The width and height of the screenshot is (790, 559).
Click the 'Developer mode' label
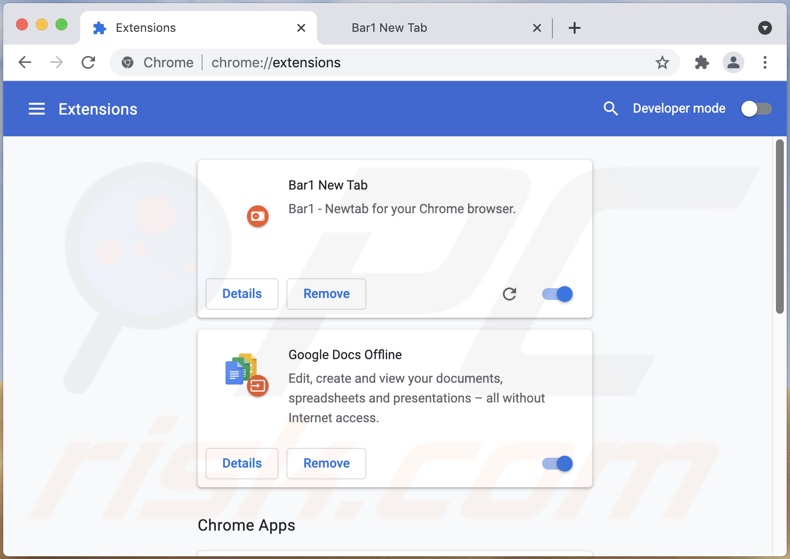pos(679,108)
